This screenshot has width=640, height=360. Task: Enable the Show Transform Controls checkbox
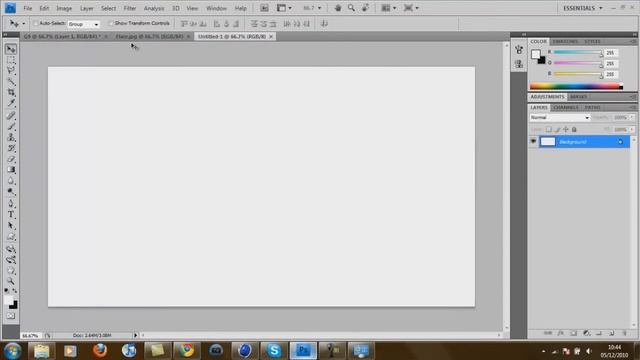pyautogui.click(x=111, y=23)
